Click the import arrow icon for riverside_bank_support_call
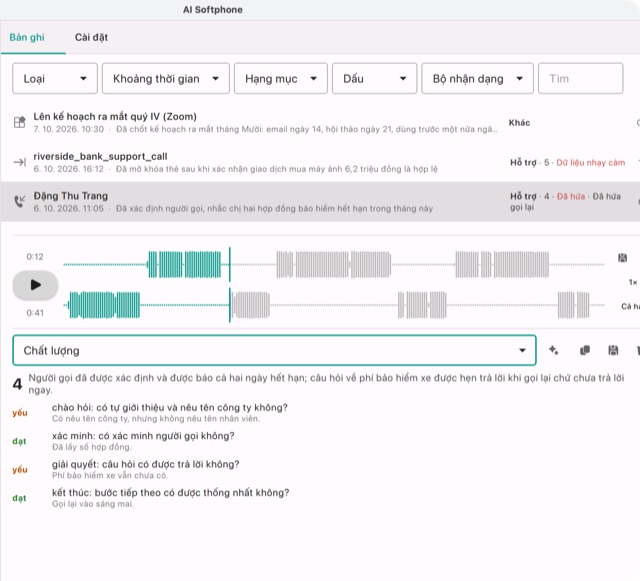This screenshot has height=581, width=640. (19, 162)
